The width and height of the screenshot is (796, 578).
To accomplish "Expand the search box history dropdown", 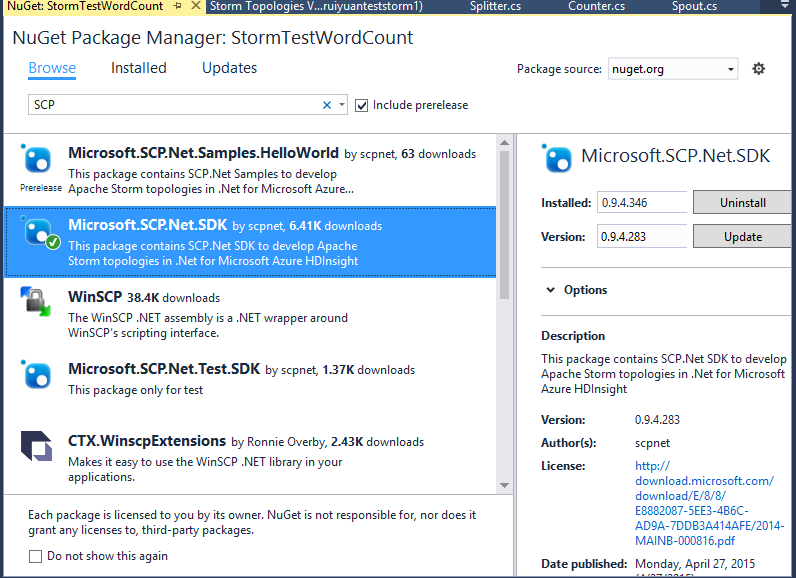I will [x=342, y=105].
